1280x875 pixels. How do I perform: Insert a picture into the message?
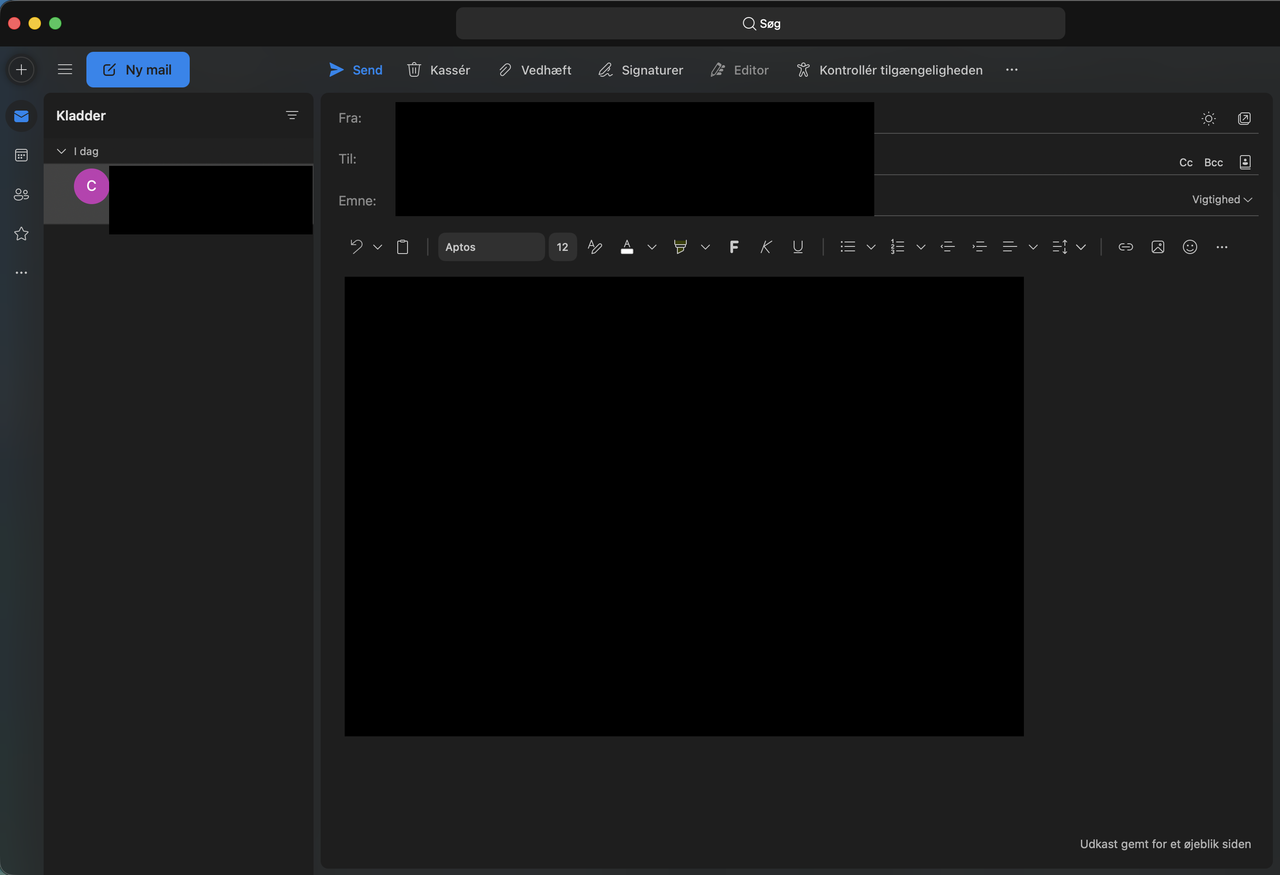point(1158,247)
